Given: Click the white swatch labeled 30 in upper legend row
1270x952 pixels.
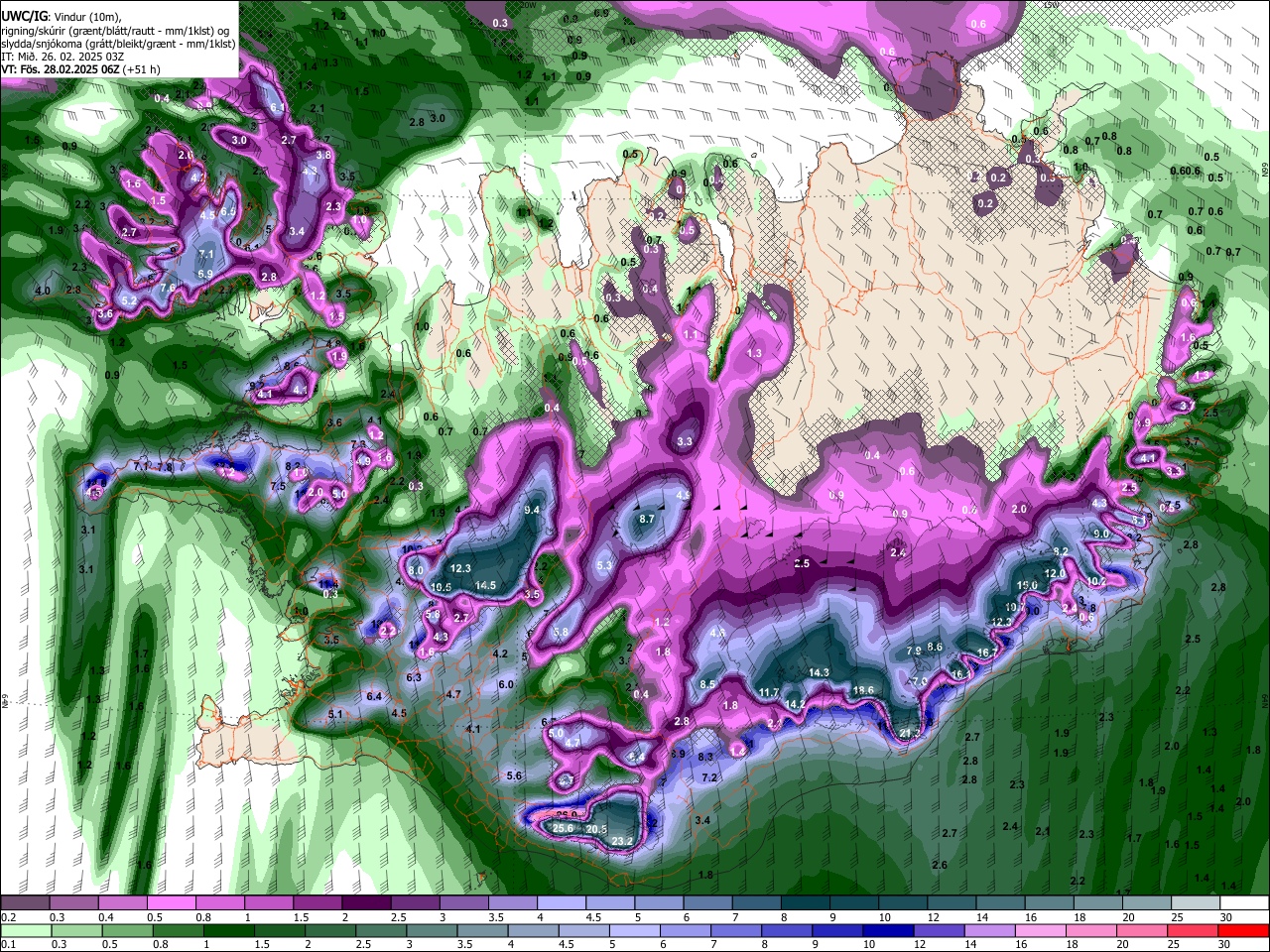Looking at the screenshot, I should [1244, 902].
